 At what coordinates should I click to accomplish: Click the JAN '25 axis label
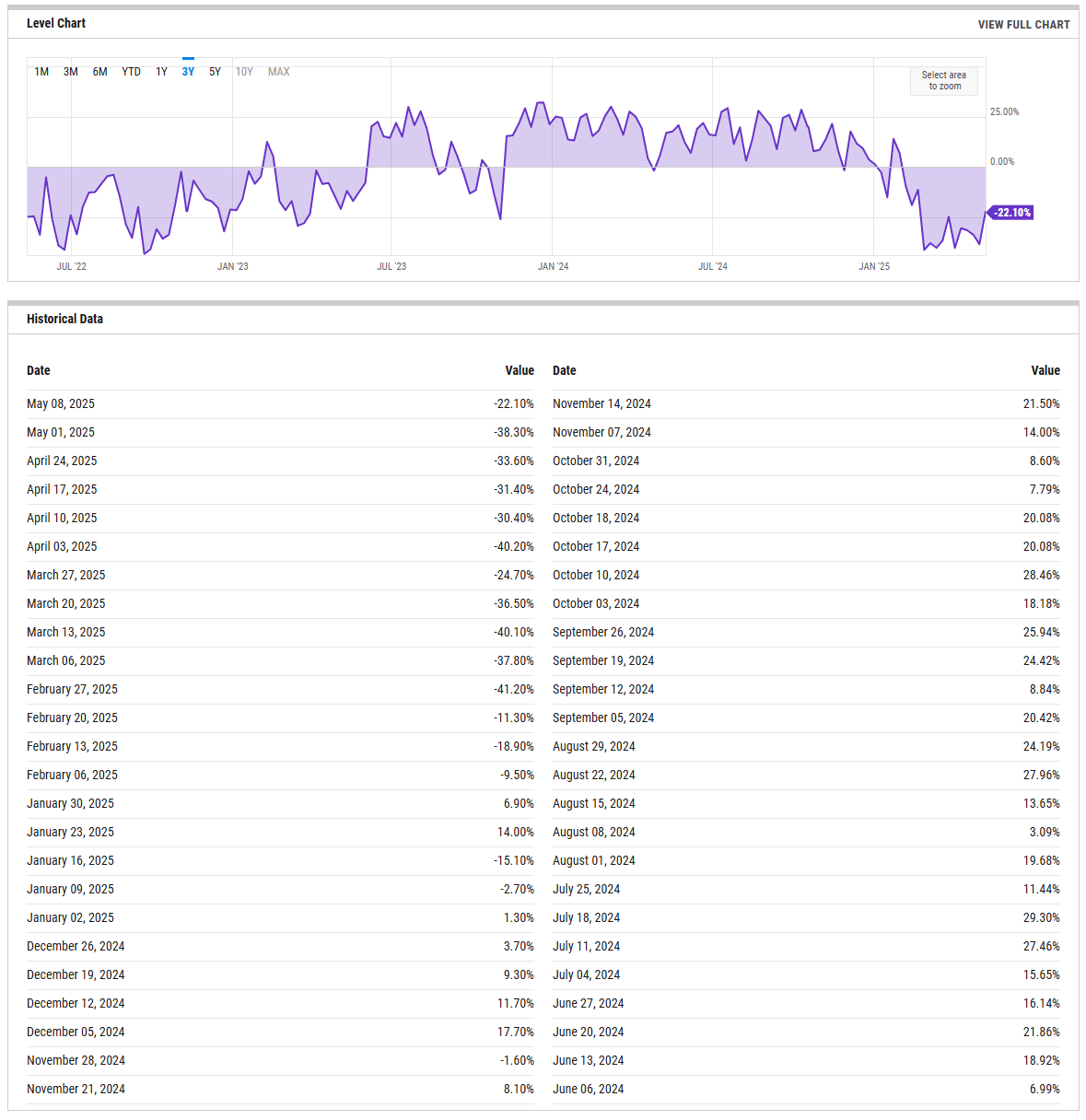(874, 266)
